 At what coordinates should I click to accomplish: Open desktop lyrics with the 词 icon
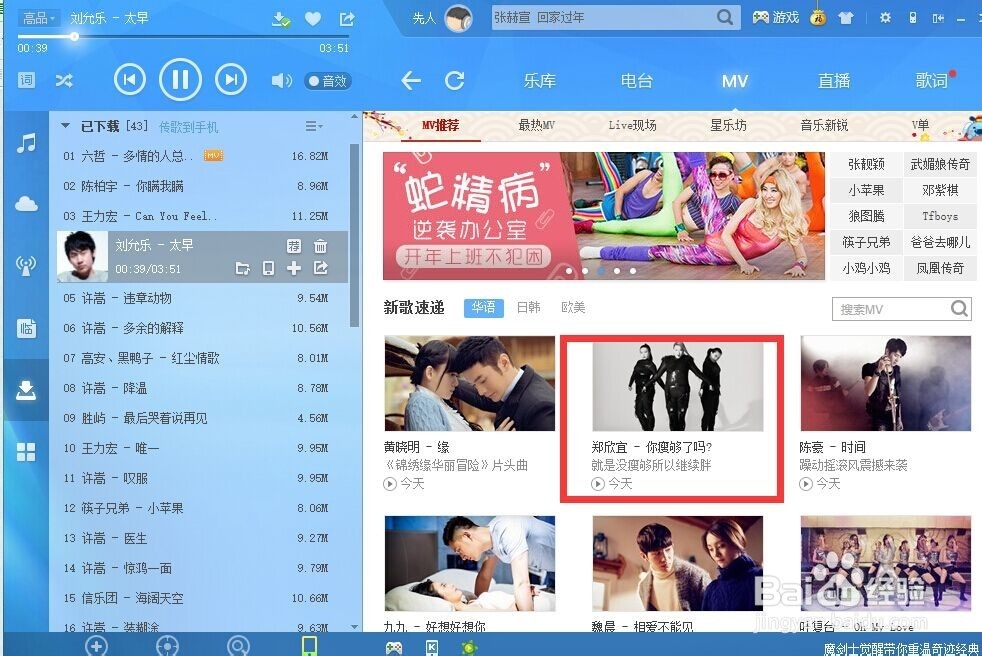tap(26, 80)
